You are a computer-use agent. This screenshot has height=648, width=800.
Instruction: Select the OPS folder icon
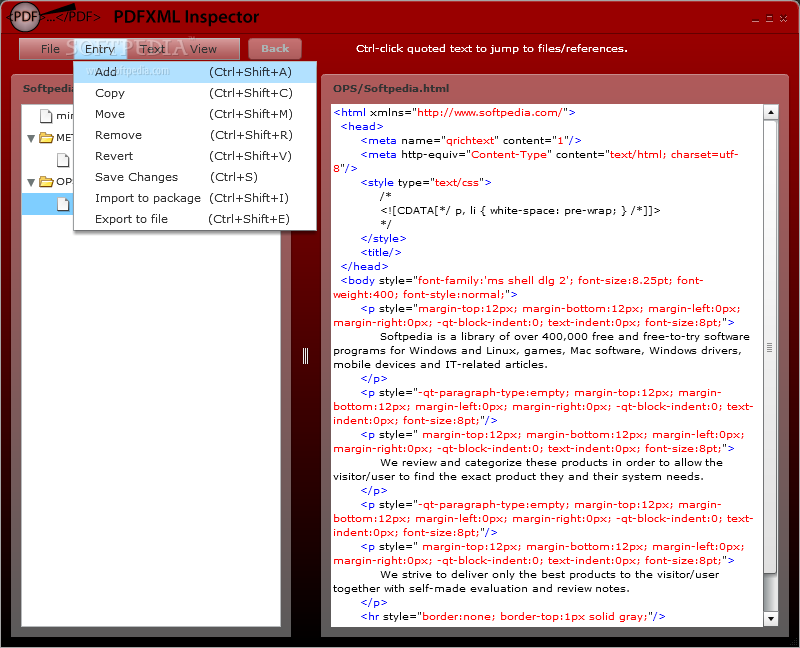coord(46,181)
